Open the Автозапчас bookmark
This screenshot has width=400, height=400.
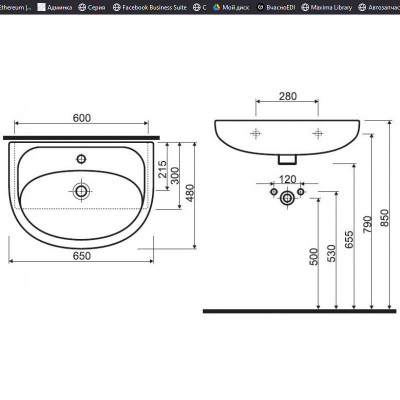(379, 7)
